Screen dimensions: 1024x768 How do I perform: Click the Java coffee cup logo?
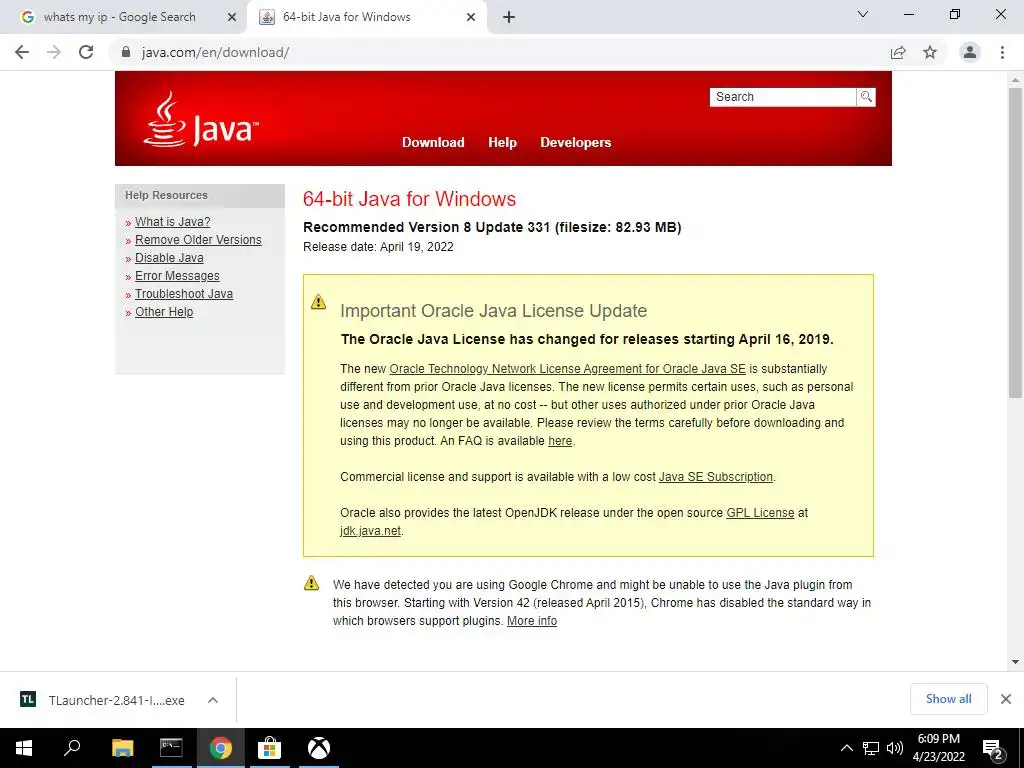(201, 119)
